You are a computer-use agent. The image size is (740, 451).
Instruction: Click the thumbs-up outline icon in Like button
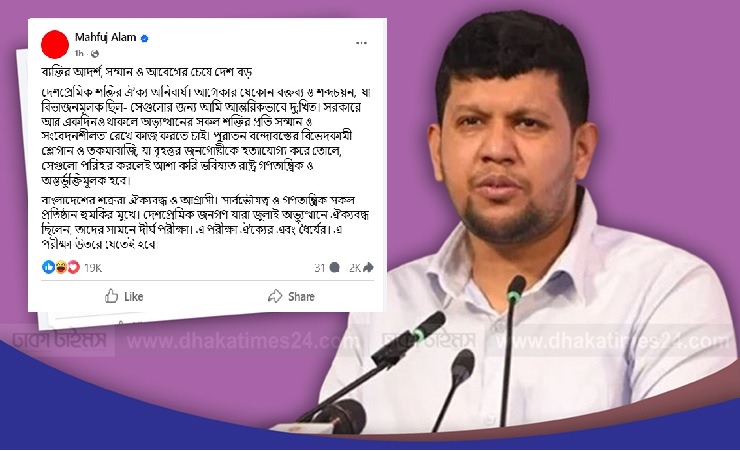click(x=111, y=296)
